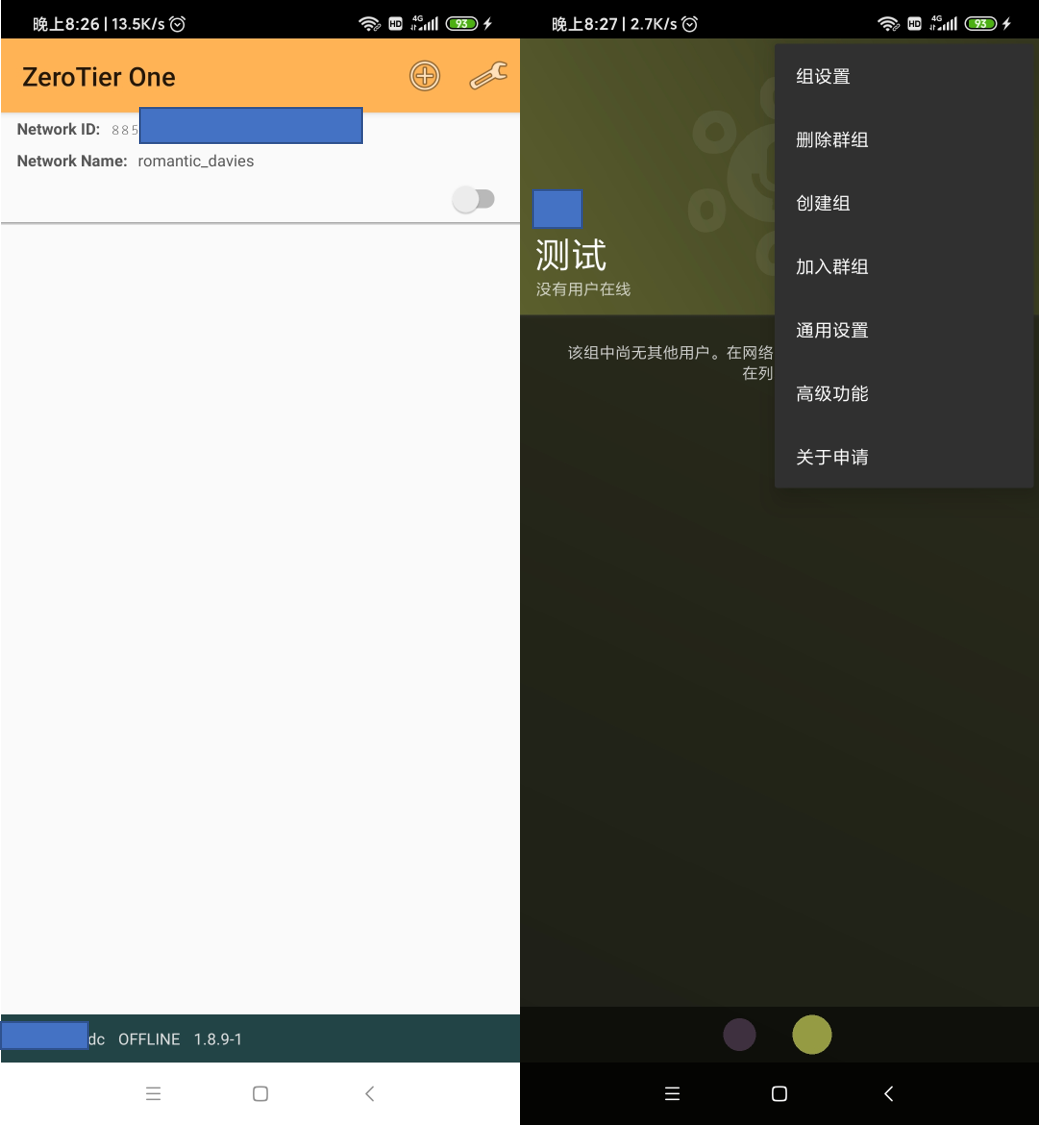Screen dimensions: 1039x1125
Task: Choose 删除群组 menu entry
Action: tap(832, 140)
